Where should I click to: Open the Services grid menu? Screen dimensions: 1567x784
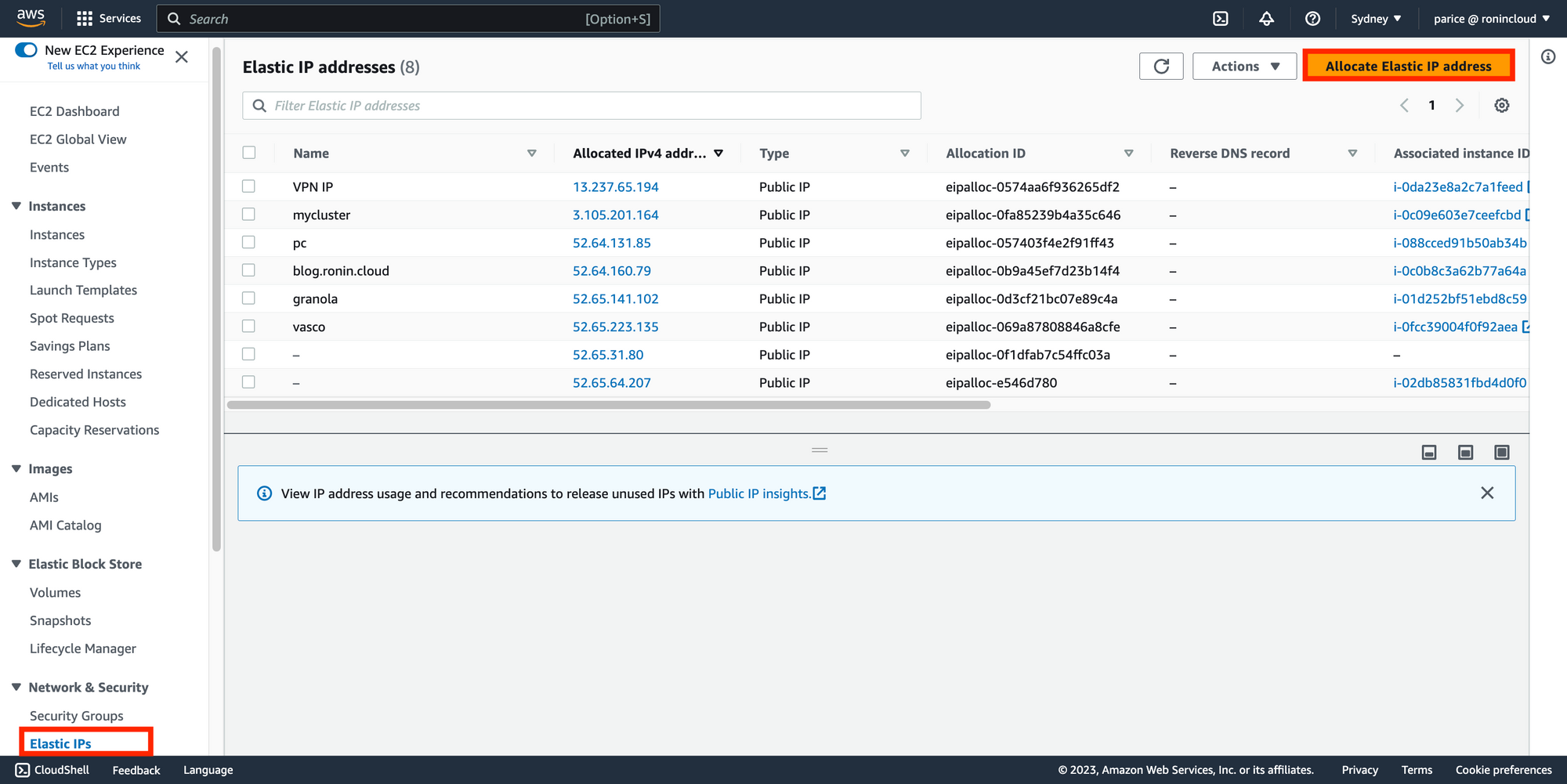click(x=109, y=19)
